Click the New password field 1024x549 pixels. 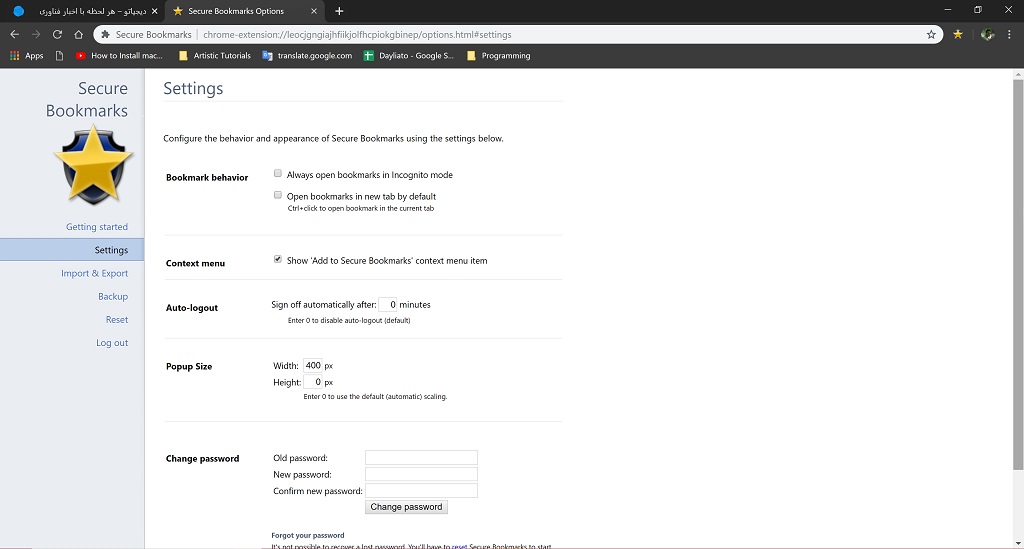[x=421, y=474]
